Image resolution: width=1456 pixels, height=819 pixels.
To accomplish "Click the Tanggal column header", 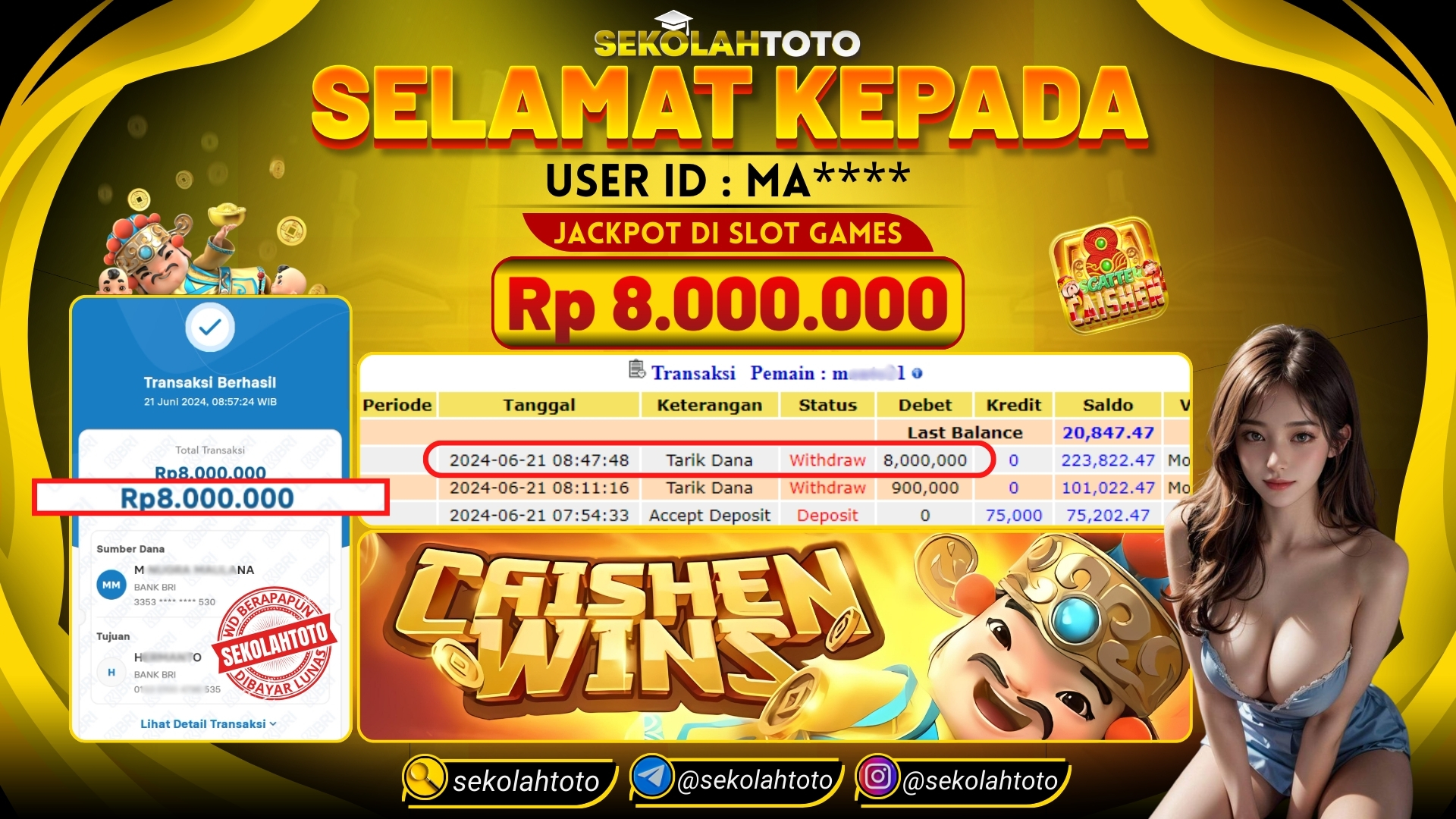I will tap(539, 405).
